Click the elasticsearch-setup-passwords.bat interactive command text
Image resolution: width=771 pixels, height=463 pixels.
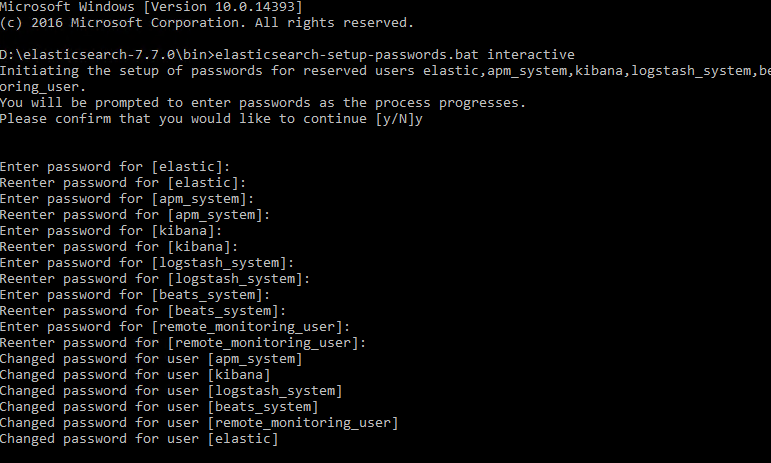click(x=395, y=55)
